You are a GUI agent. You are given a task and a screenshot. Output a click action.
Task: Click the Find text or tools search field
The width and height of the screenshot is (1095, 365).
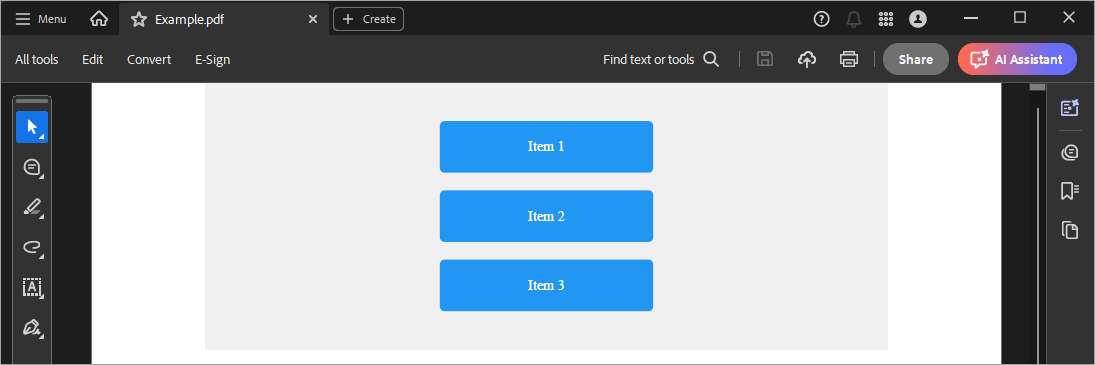tap(661, 59)
